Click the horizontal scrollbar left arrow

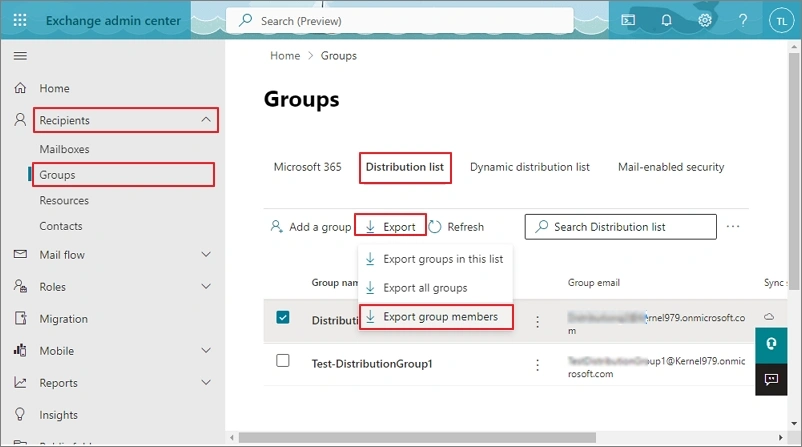coord(232,438)
